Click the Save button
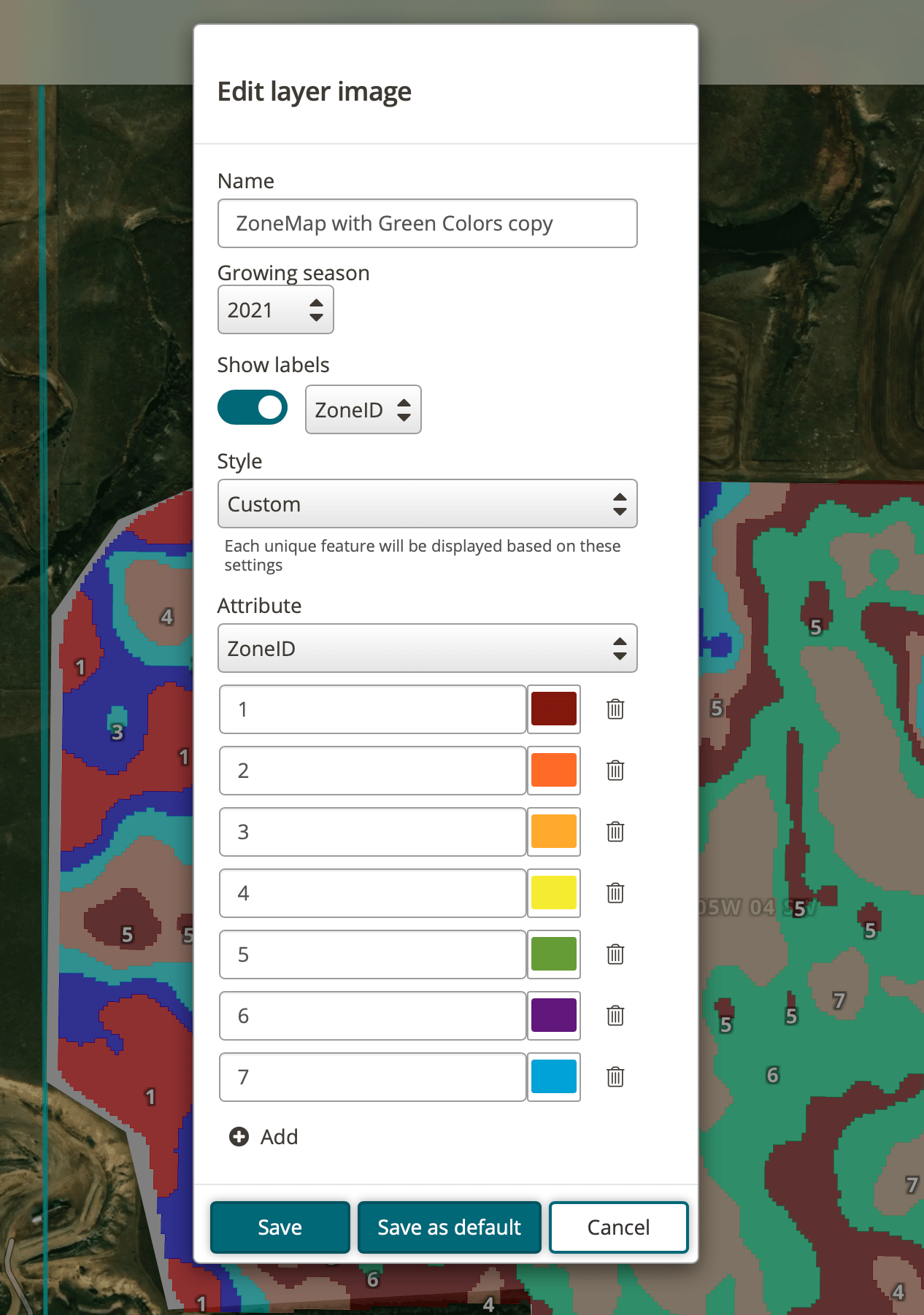924x1315 pixels. click(x=280, y=1227)
